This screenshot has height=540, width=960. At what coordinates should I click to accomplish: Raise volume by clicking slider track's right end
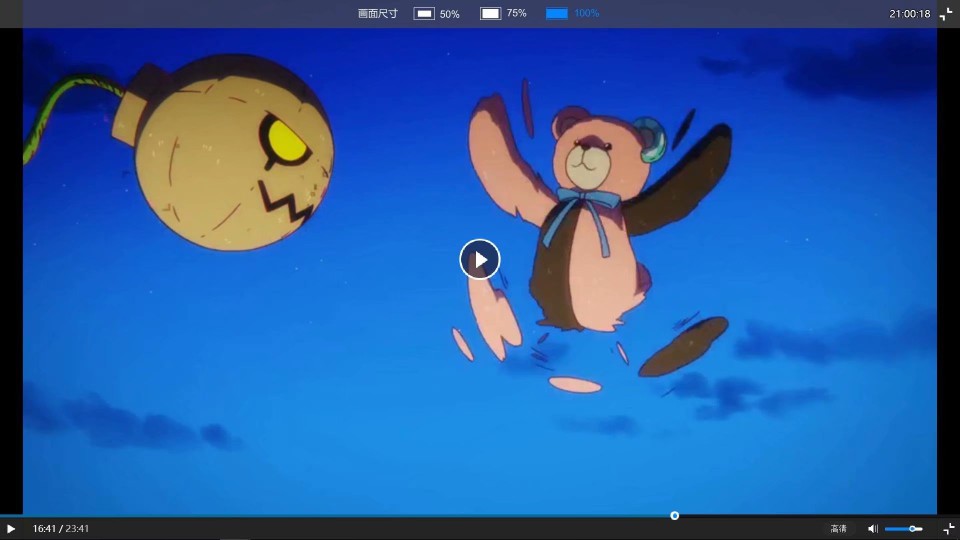(920, 529)
